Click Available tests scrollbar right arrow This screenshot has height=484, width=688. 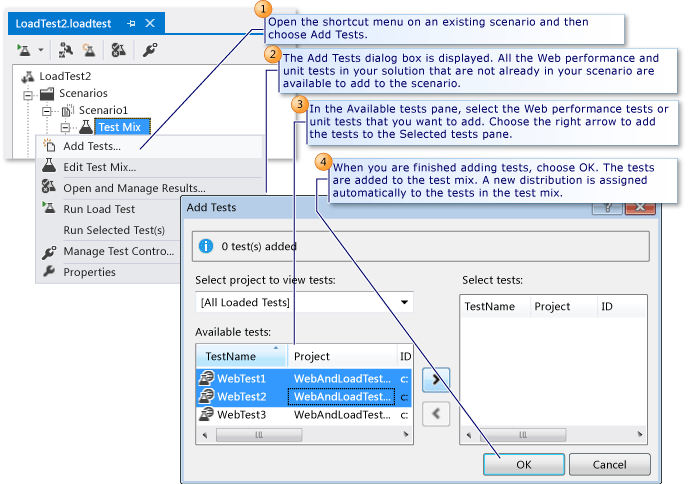(x=406, y=434)
